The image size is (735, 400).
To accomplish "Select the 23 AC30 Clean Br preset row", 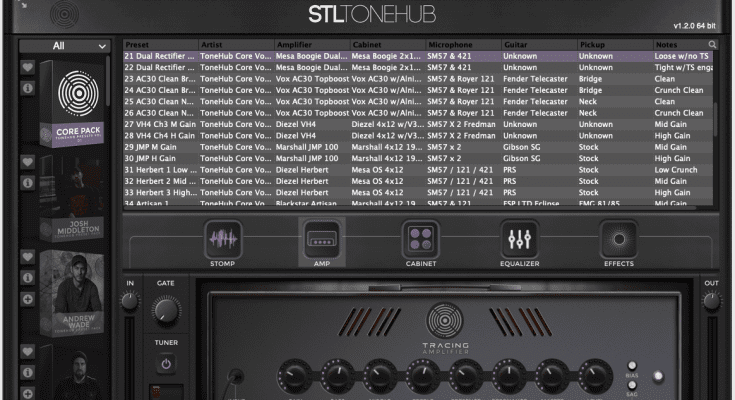I will (160, 79).
